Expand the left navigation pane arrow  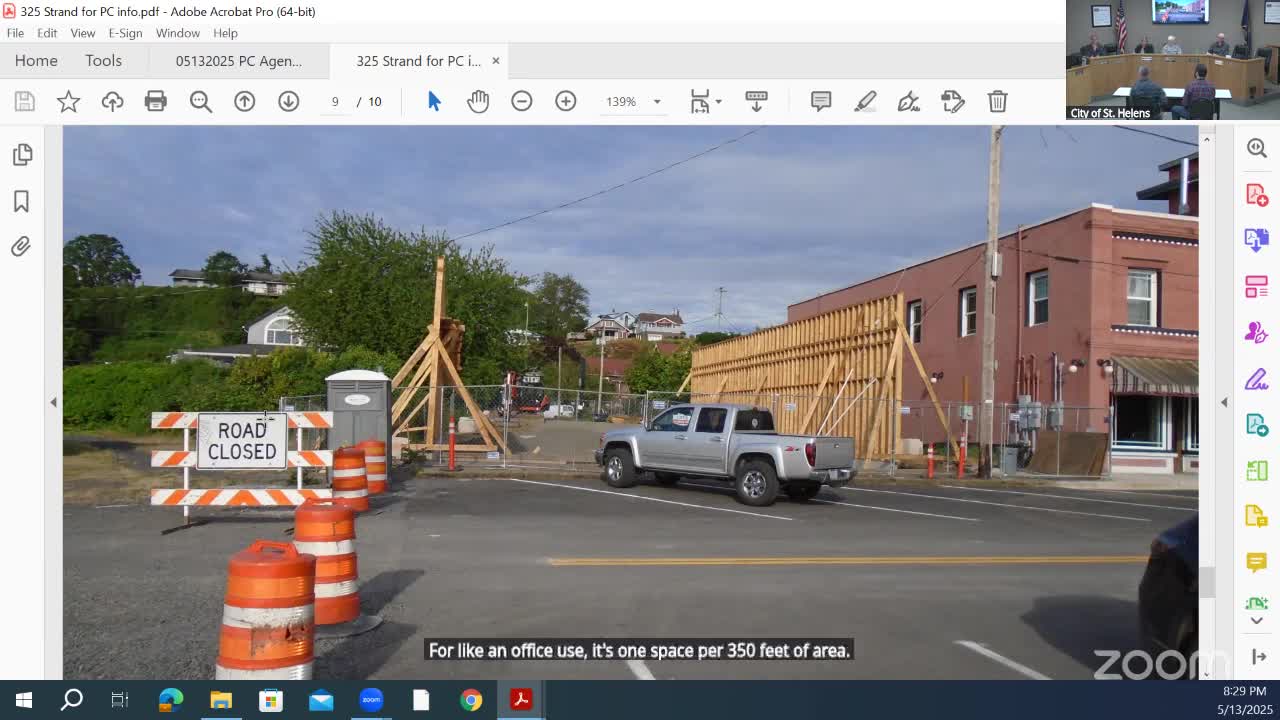click(x=53, y=402)
